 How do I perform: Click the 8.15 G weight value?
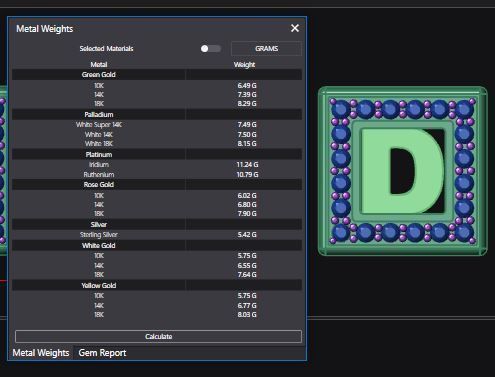pos(247,144)
